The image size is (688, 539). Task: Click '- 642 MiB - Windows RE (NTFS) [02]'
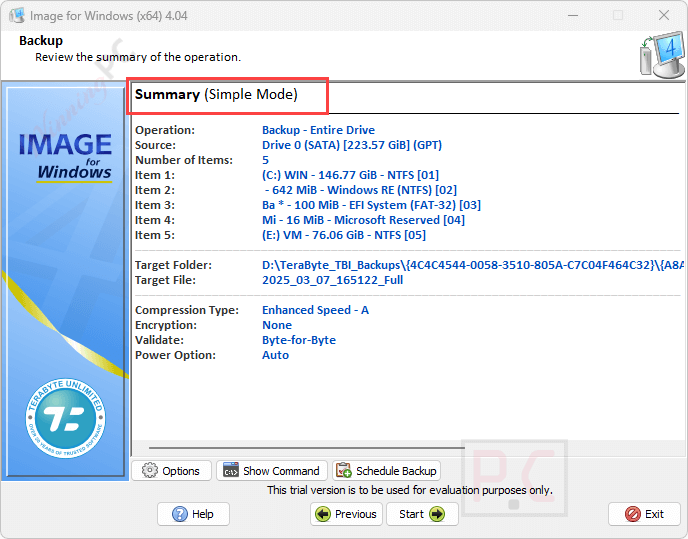point(361,190)
